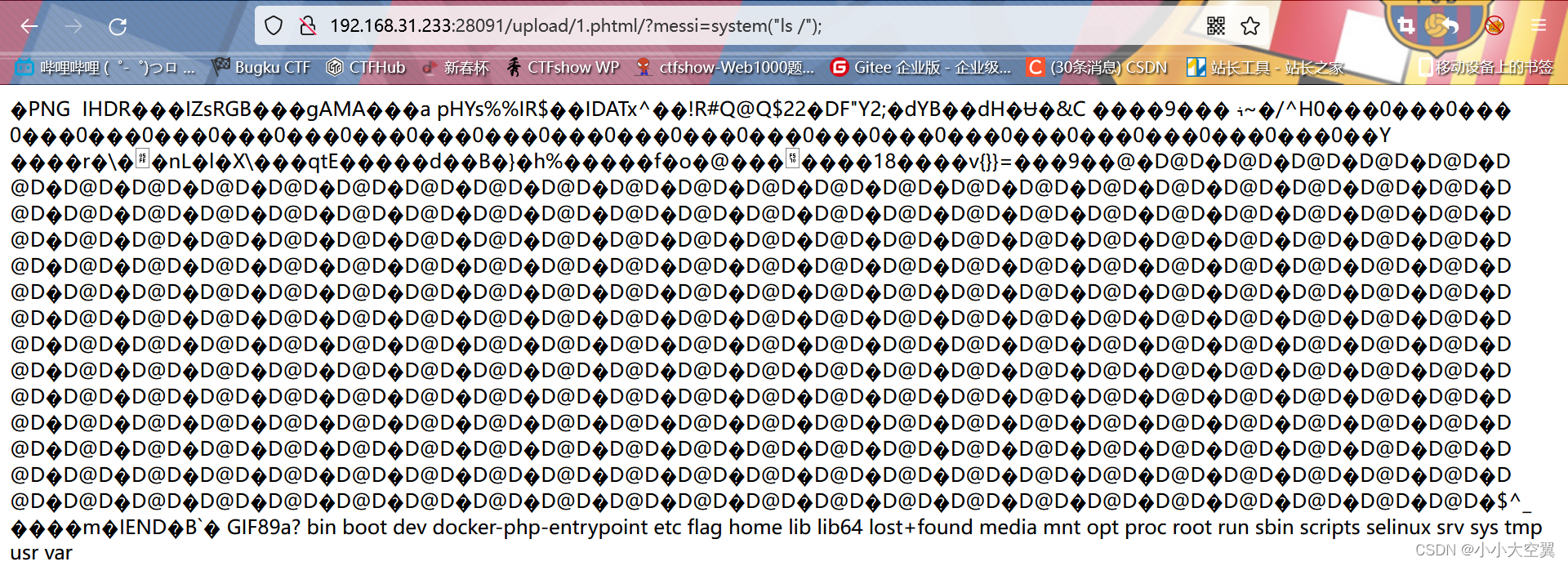This screenshot has height=566, width=1568.
Task: Open the CTFHub bookmark
Action: [x=366, y=68]
